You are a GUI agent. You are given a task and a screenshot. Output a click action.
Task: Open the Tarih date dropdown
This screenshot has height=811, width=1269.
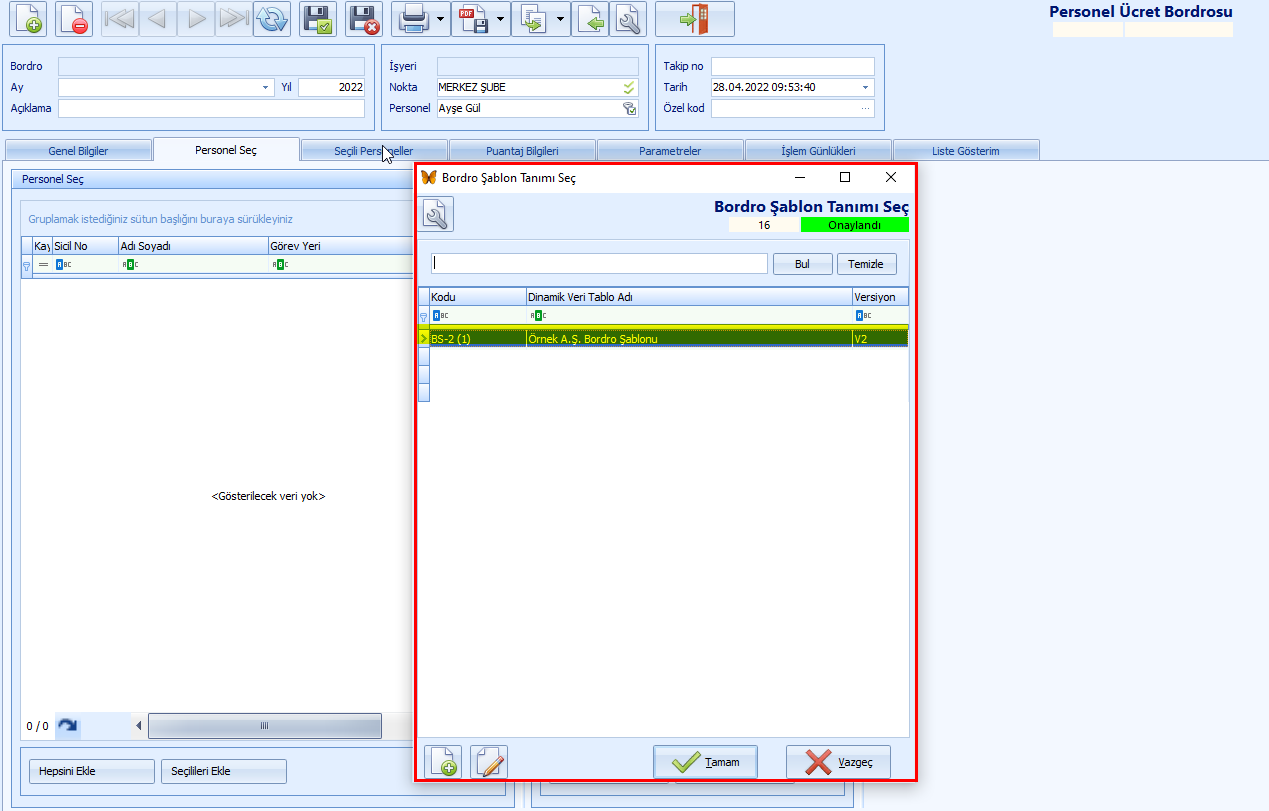(866, 87)
